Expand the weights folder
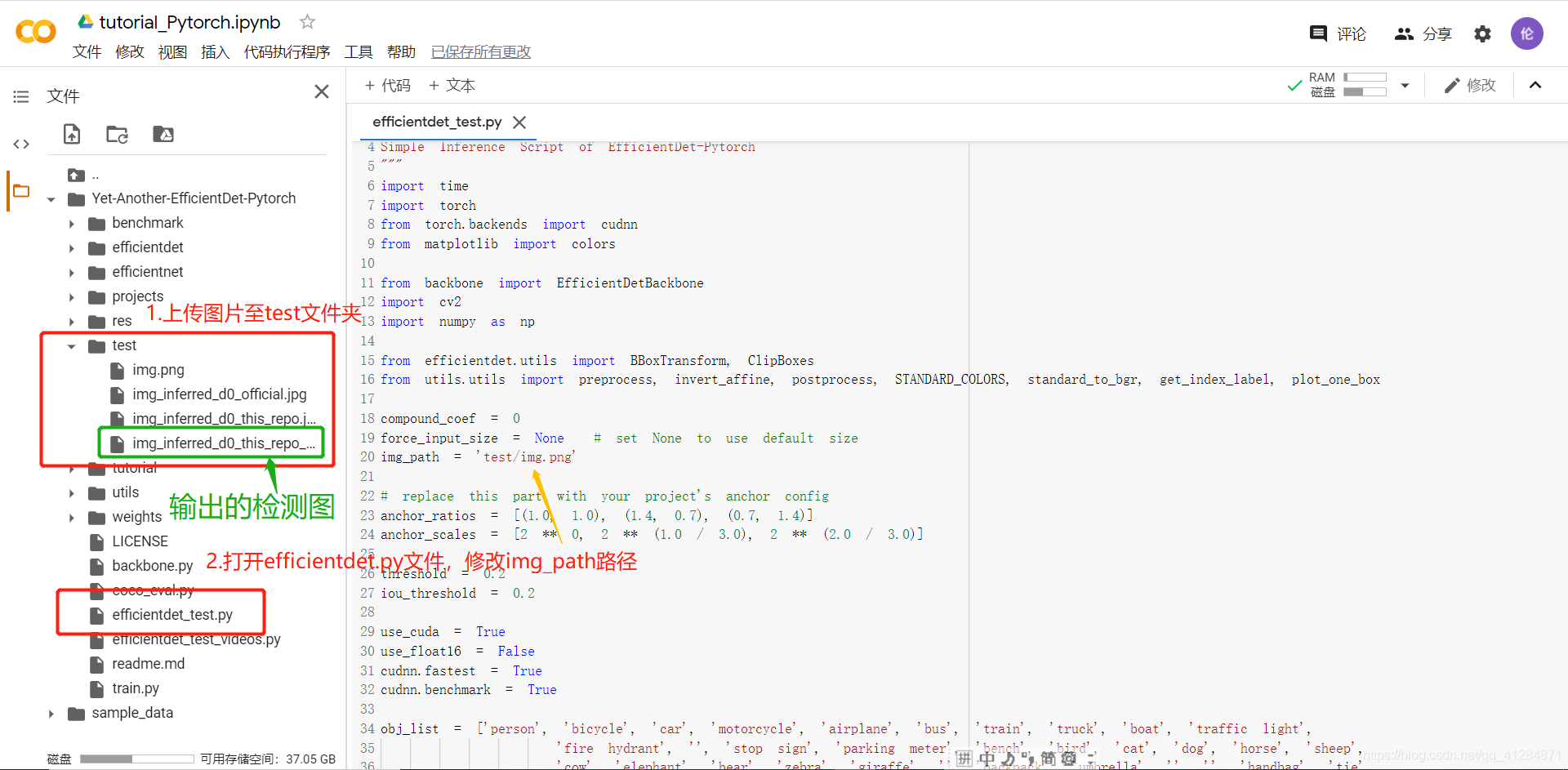This screenshot has height=770, width=1568. pos(71,518)
